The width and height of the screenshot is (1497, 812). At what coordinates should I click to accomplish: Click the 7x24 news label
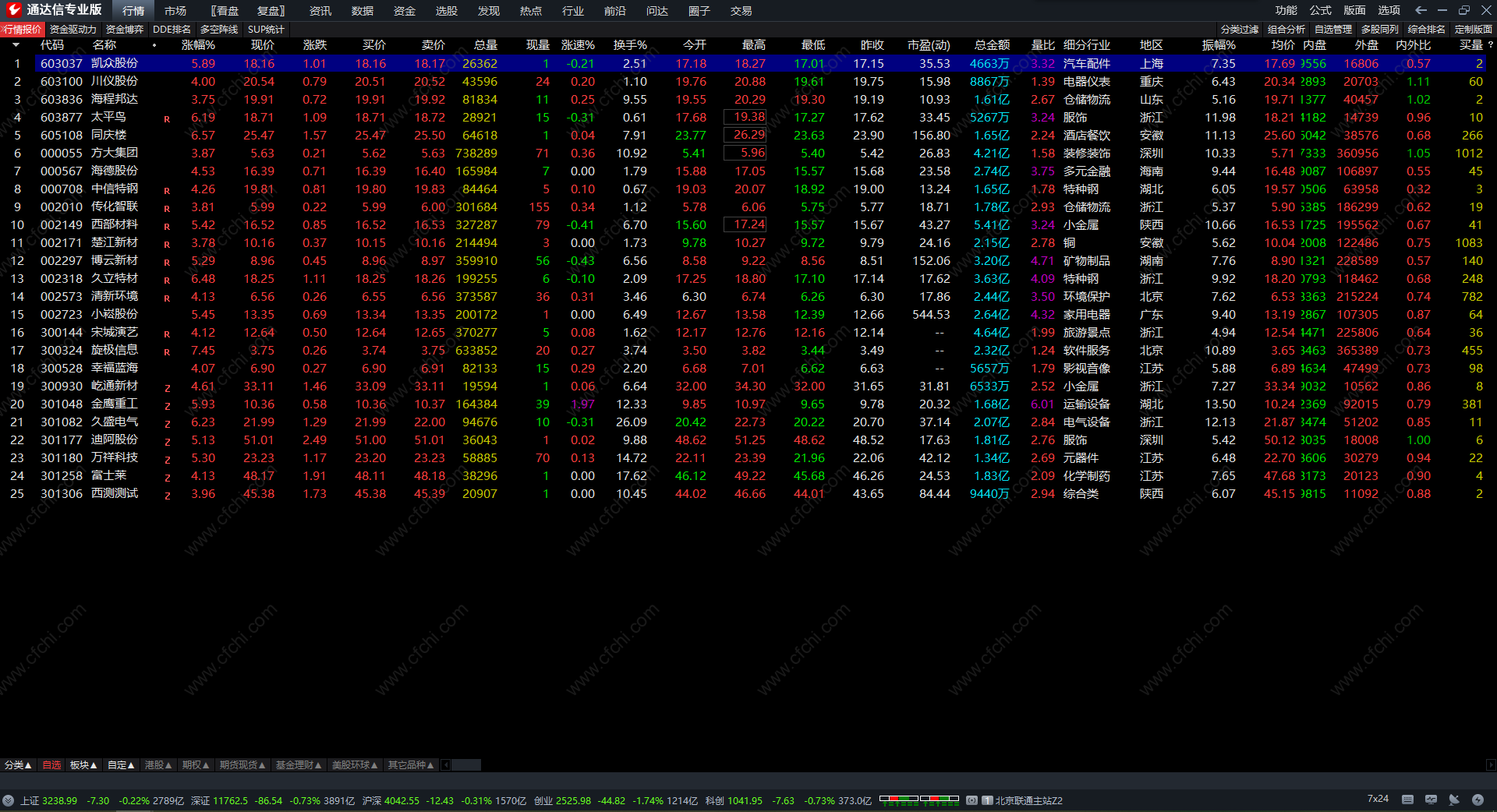[x=1378, y=799]
